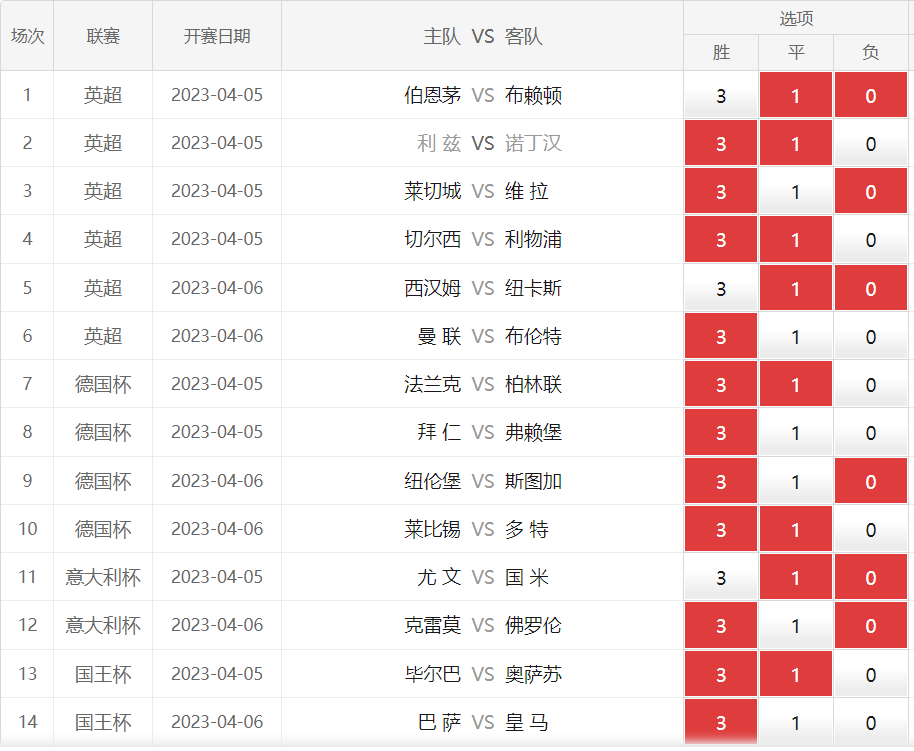Deselect draw option 1 for 尤文 VS 国米
Screen dimensions: 914x751
pyautogui.click(x=796, y=577)
